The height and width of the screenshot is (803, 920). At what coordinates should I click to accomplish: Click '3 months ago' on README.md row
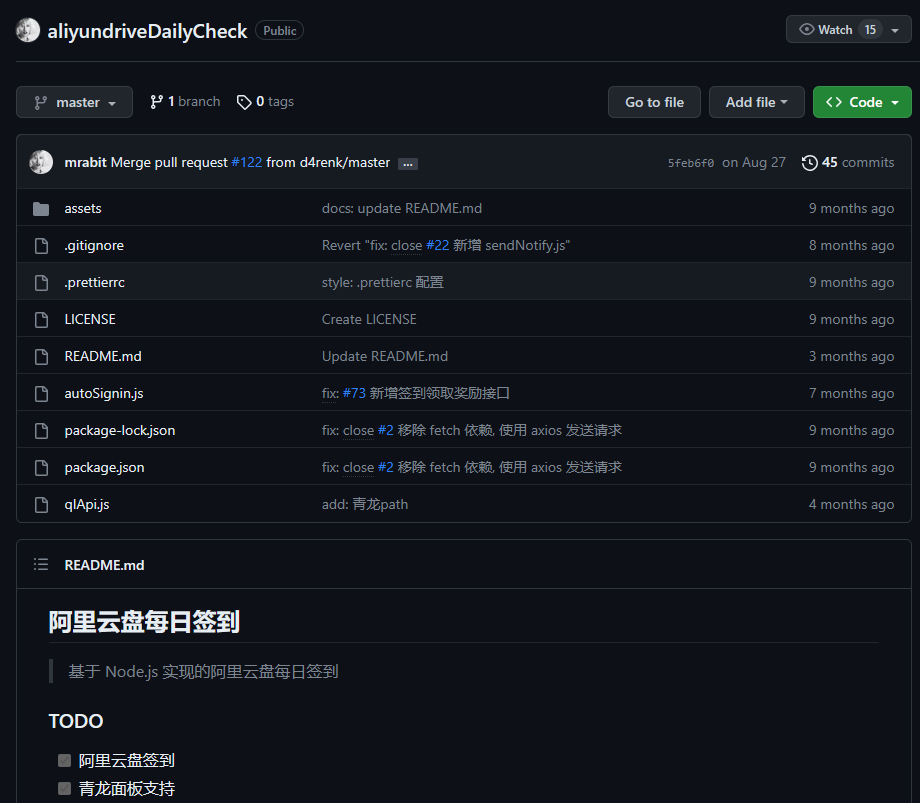(851, 356)
